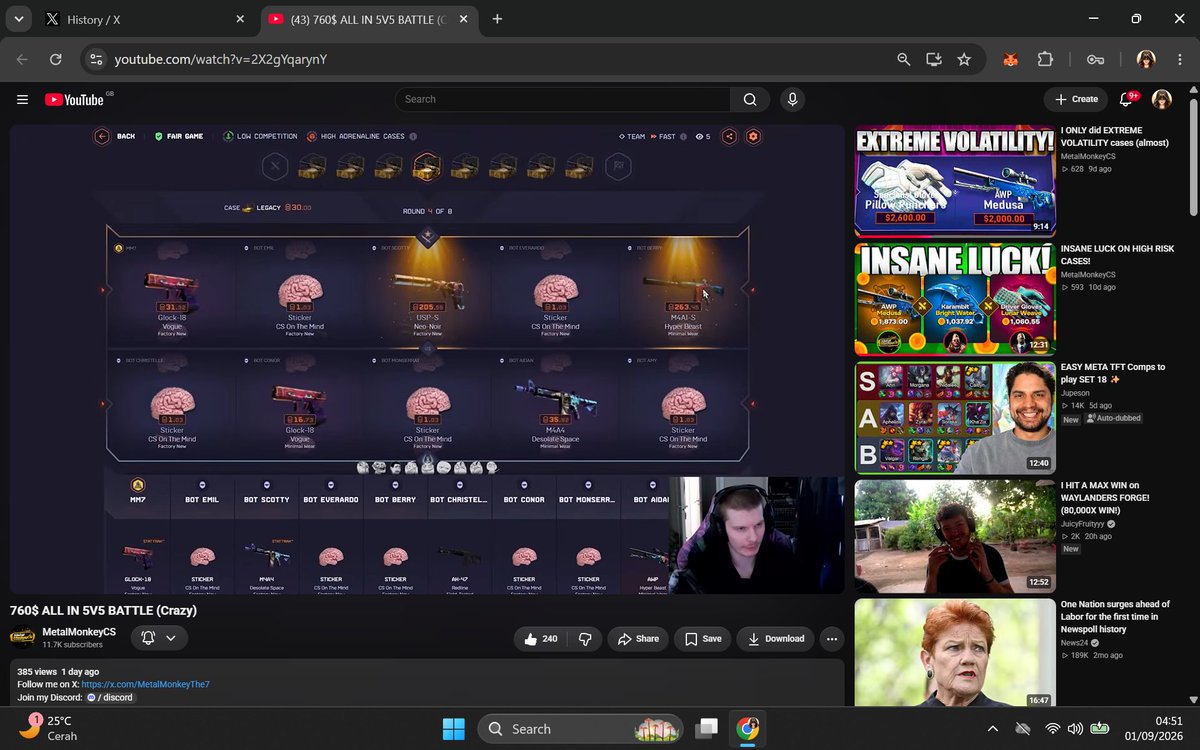Open 'INSANE LUCK ON HIGH RISK CASES!' title
The width and height of the screenshot is (1200, 750).
(x=1117, y=255)
